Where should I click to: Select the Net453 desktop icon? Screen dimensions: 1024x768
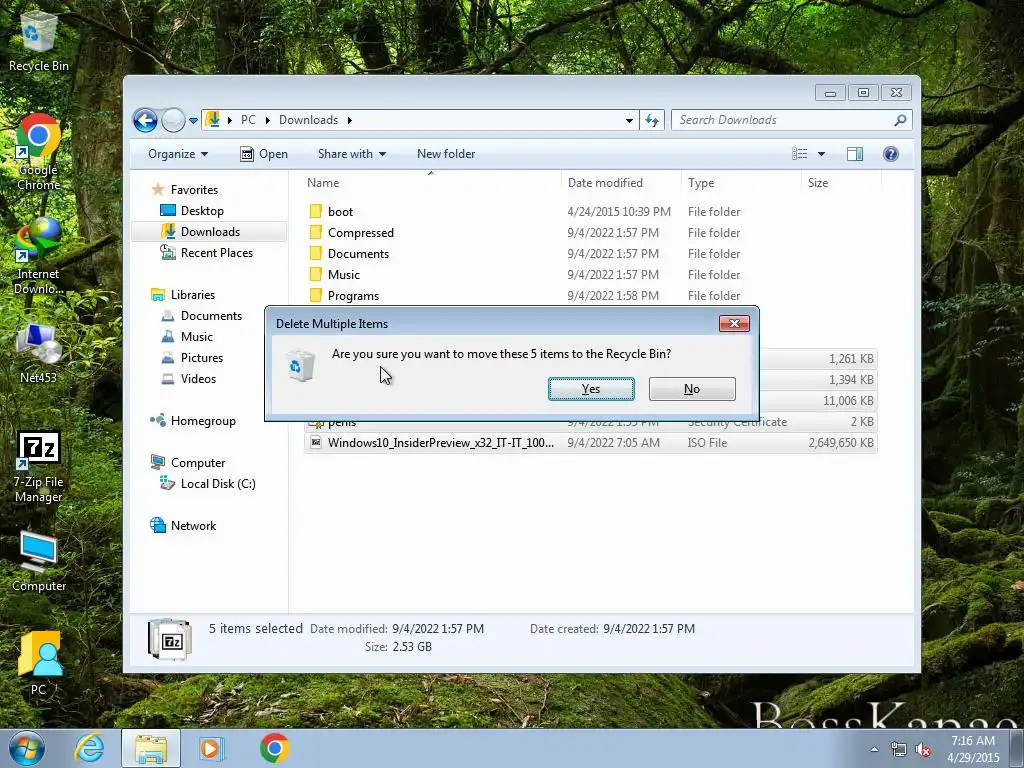(39, 353)
